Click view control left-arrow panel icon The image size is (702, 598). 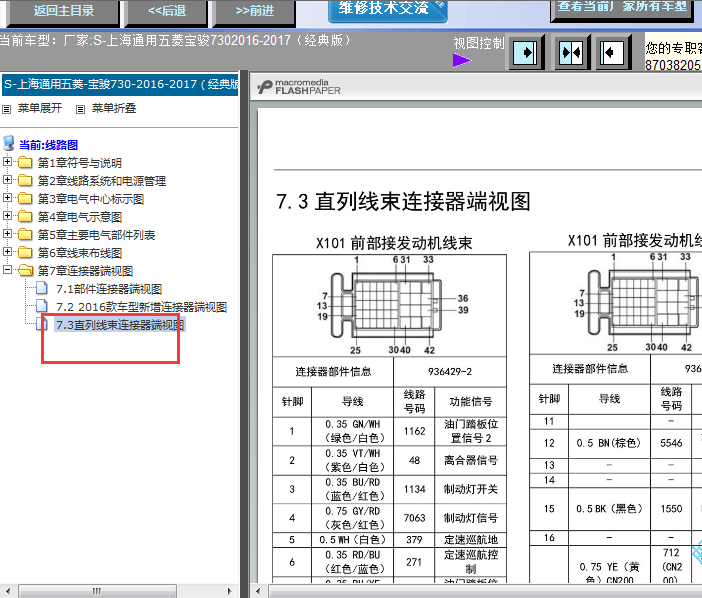tap(612, 52)
